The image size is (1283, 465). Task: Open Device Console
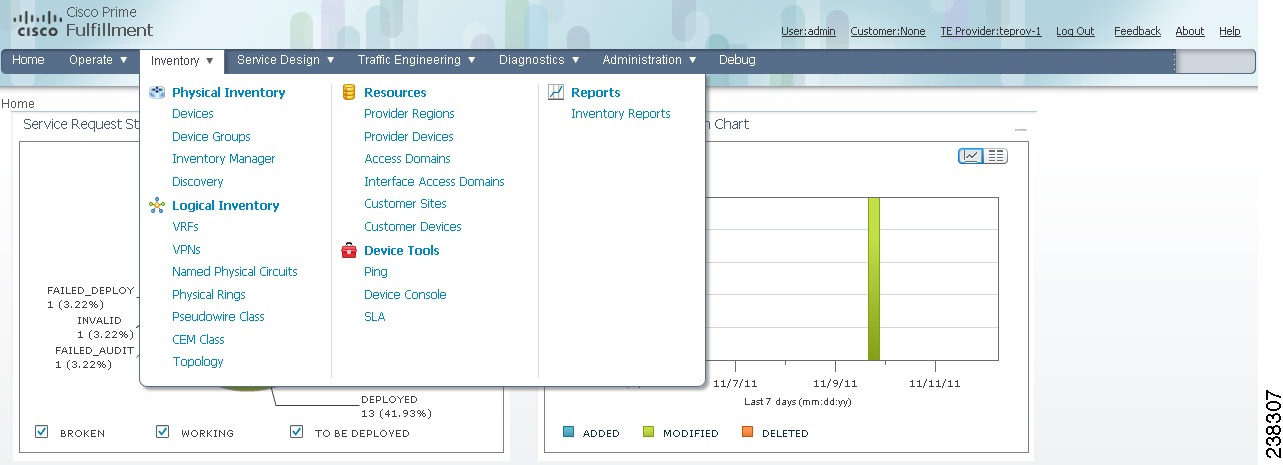(x=405, y=295)
